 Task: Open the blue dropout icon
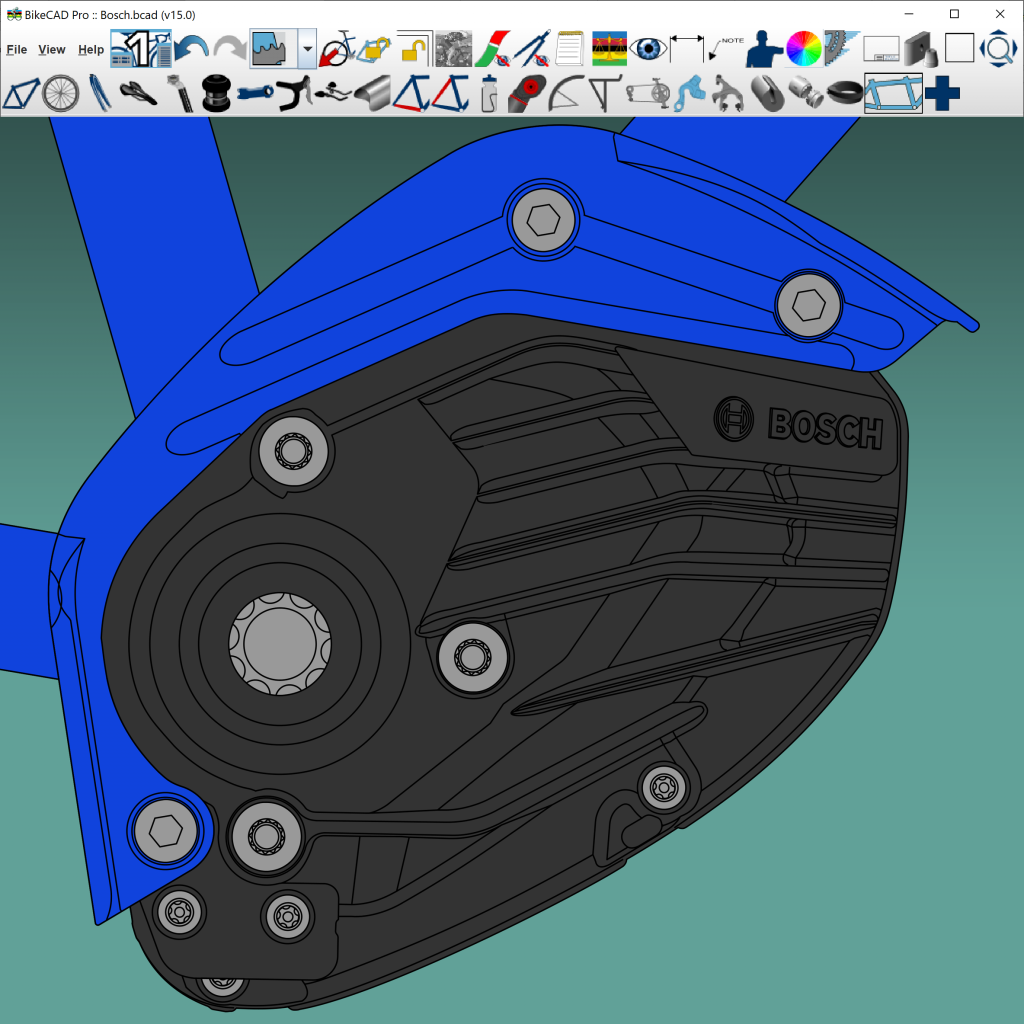coord(690,94)
